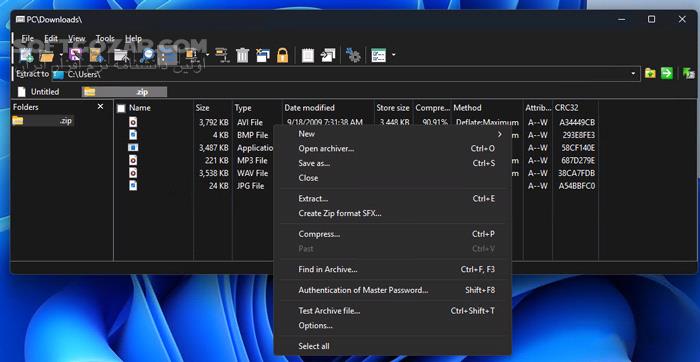Viewport: 700px width, 362px height.
Task: Click the CRC32 value A34449CB
Action: (x=577, y=122)
